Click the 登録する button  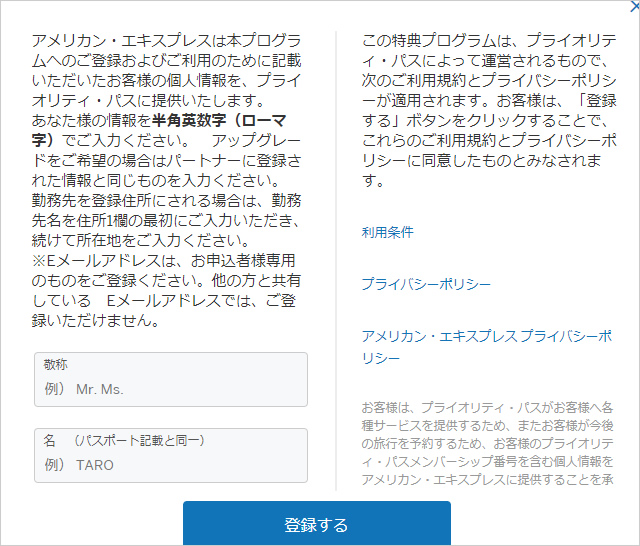click(x=317, y=524)
